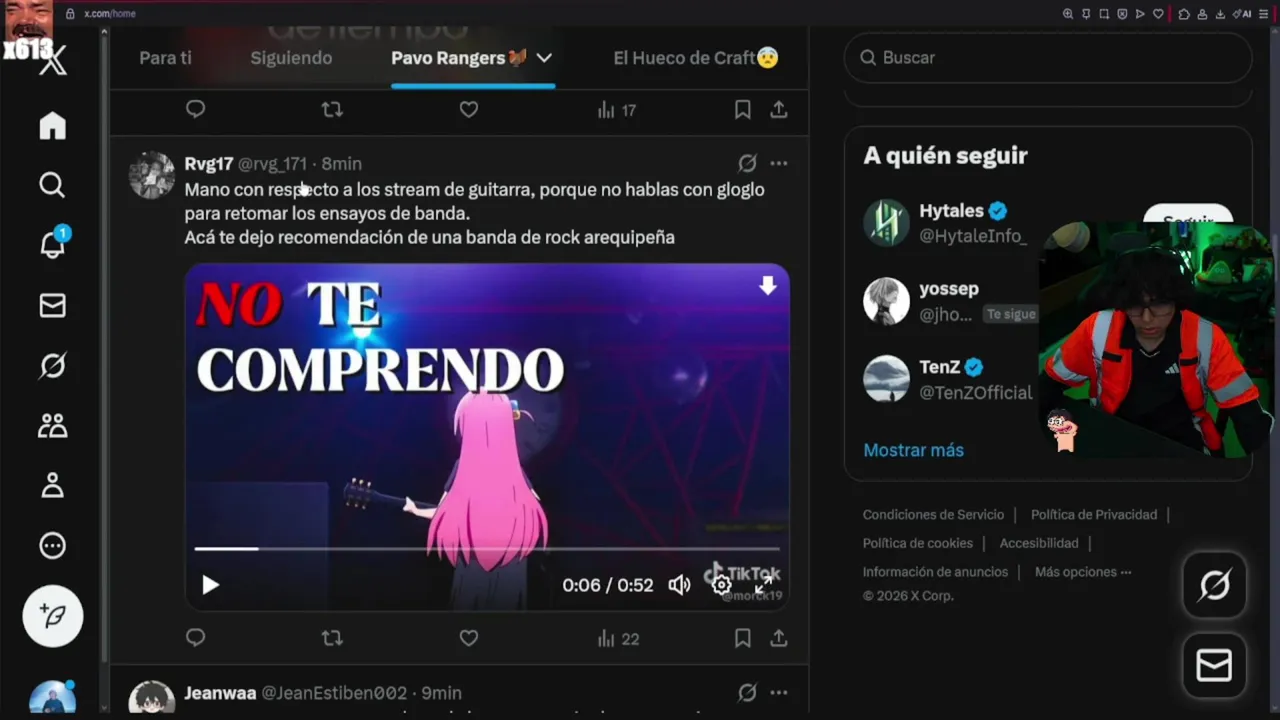The image size is (1280, 720).
Task: Open Jeanwaa username link
Action: pos(220,693)
